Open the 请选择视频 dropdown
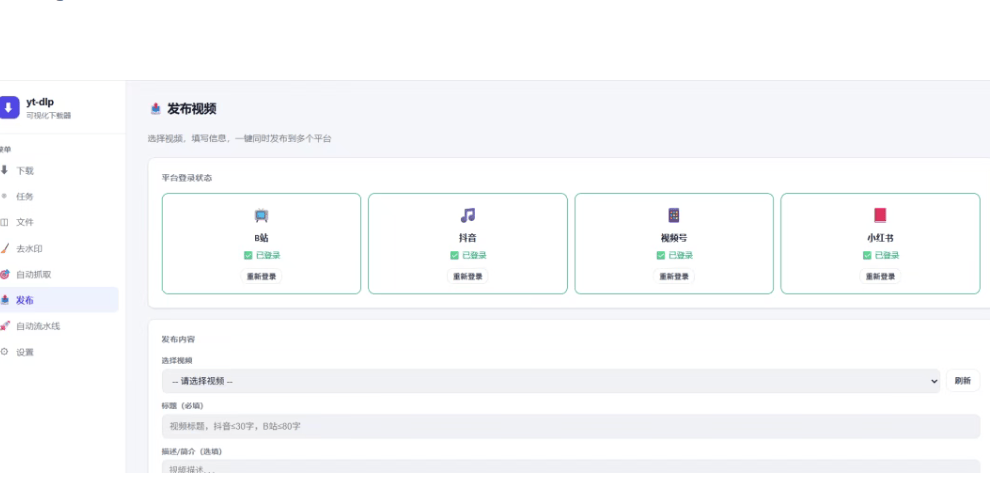Image resolution: width=990 pixels, height=491 pixels. (x=551, y=381)
